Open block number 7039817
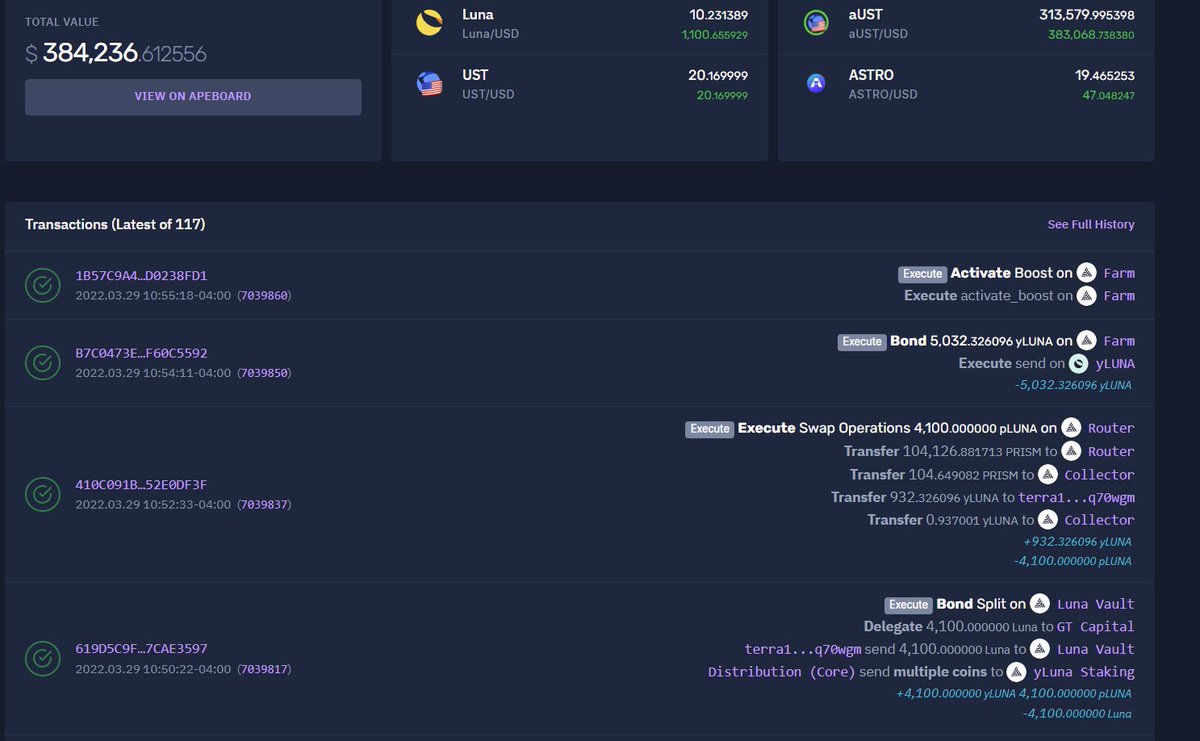The height and width of the screenshot is (741, 1200). point(263,669)
